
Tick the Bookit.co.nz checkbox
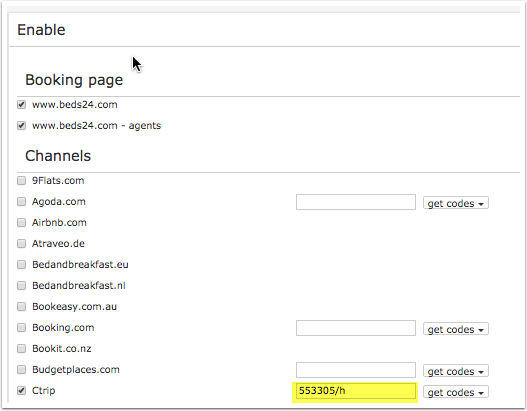(x=22, y=349)
